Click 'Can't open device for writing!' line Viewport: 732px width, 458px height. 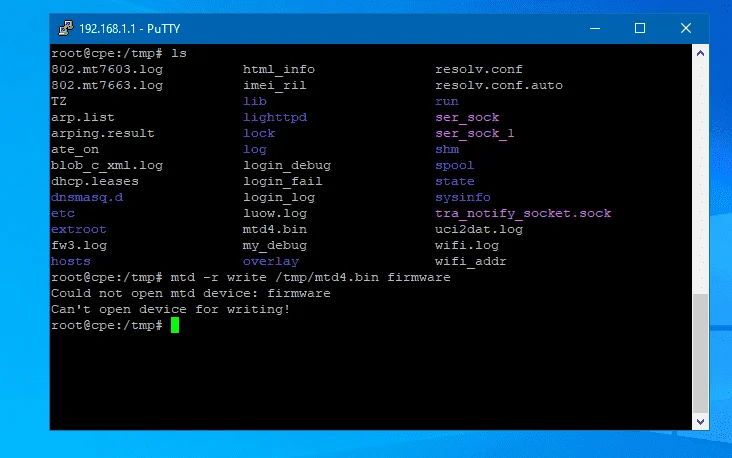pyautogui.click(x=170, y=309)
